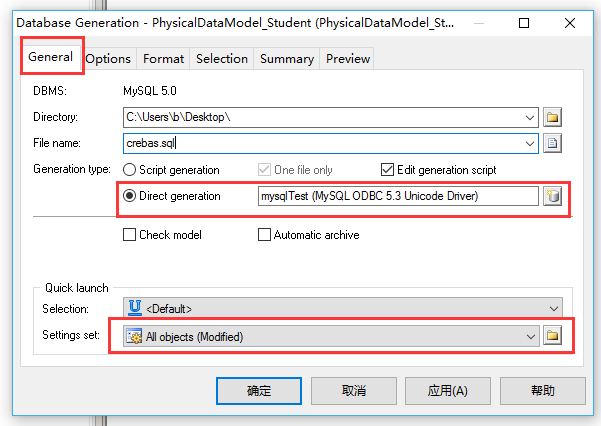The height and width of the screenshot is (426, 601).
Task: Uncheck Edit generation script checkbox
Action: pos(387,169)
